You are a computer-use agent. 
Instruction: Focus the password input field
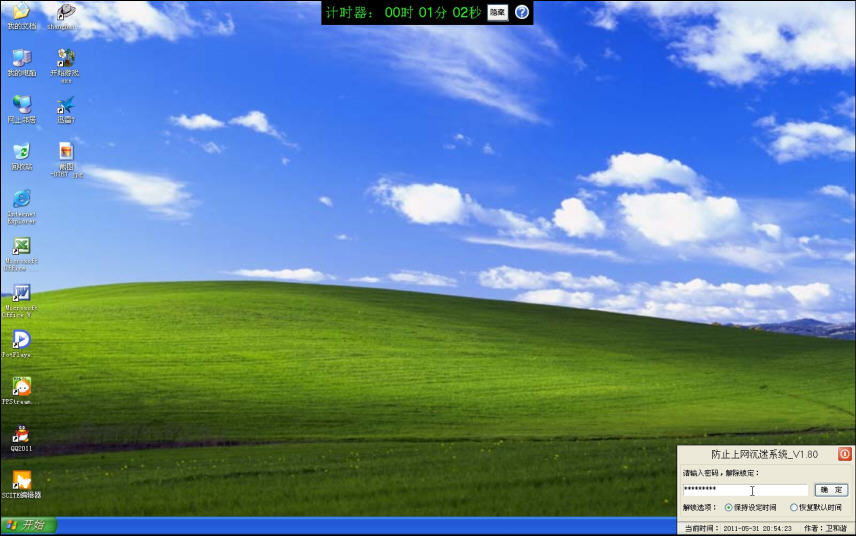pos(745,490)
